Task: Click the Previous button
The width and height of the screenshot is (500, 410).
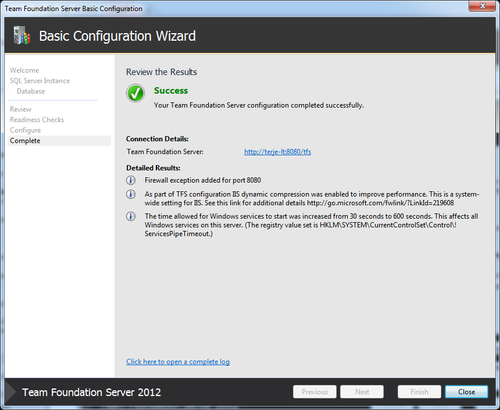Action: click(x=314, y=392)
